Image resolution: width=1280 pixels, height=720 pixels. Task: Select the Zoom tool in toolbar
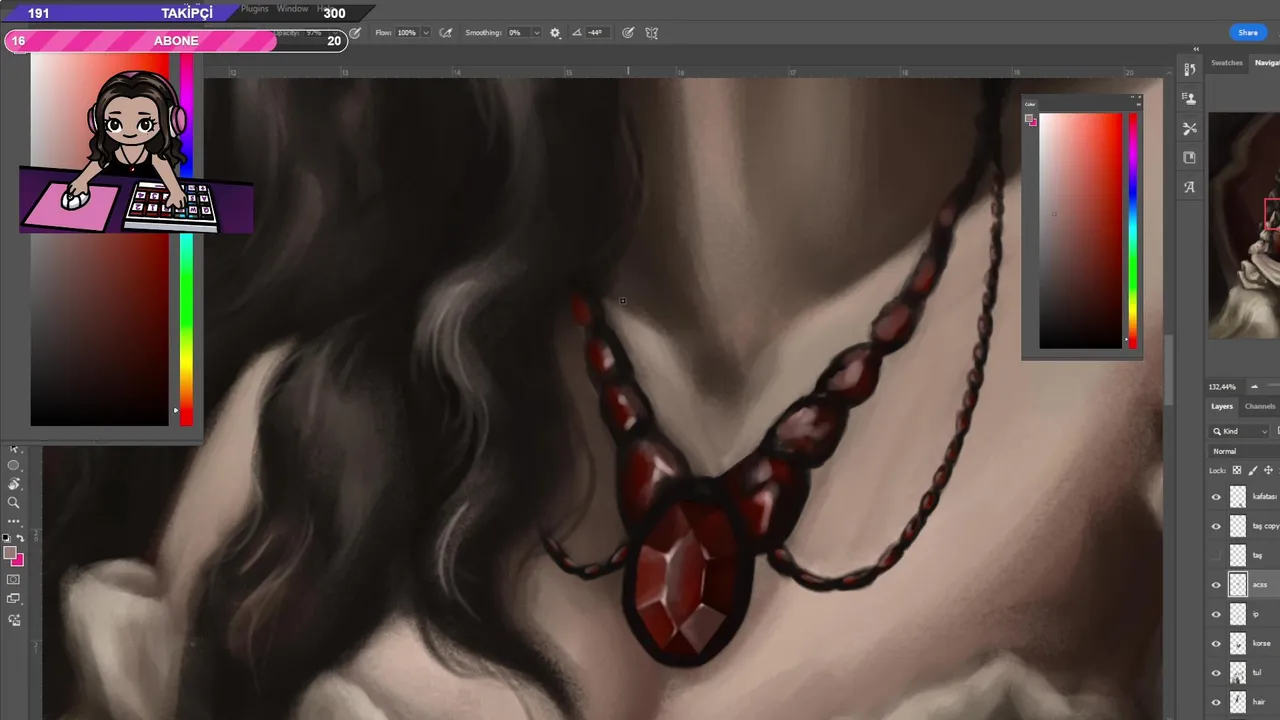pyautogui.click(x=14, y=502)
